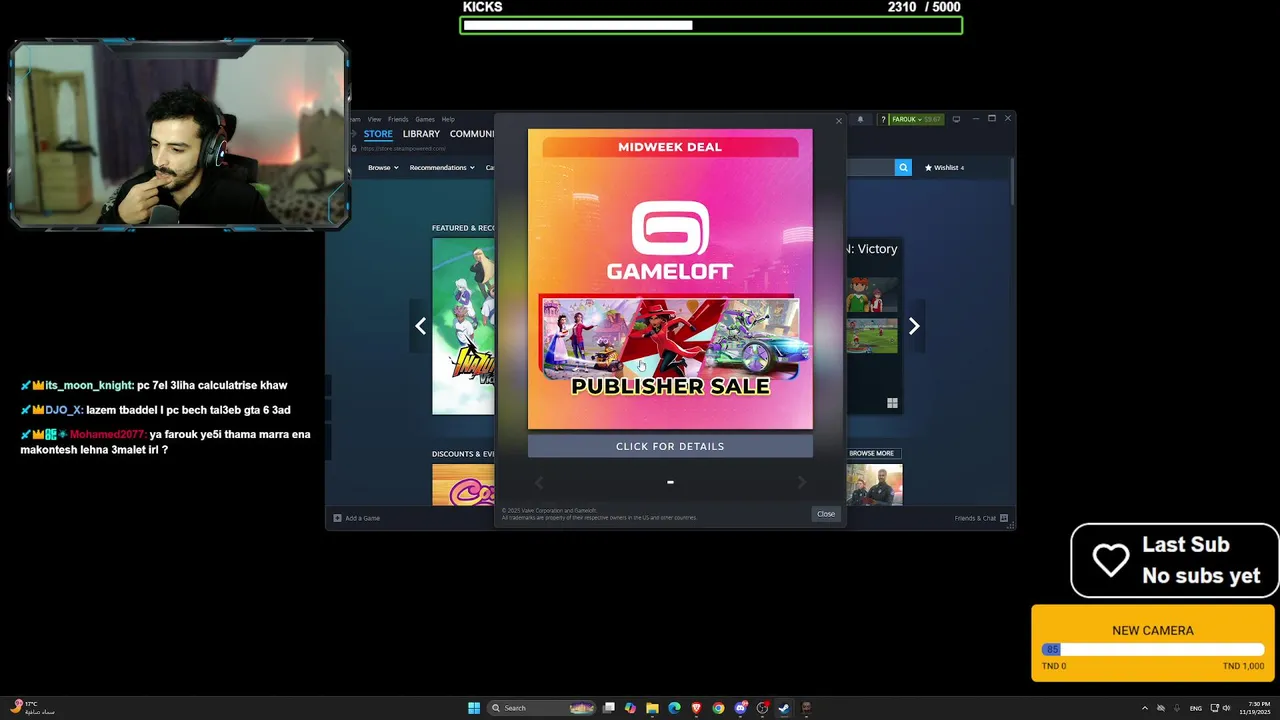The image size is (1280, 720).
Task: Open Microsoft Edge from the taskbar
Action: click(674, 708)
